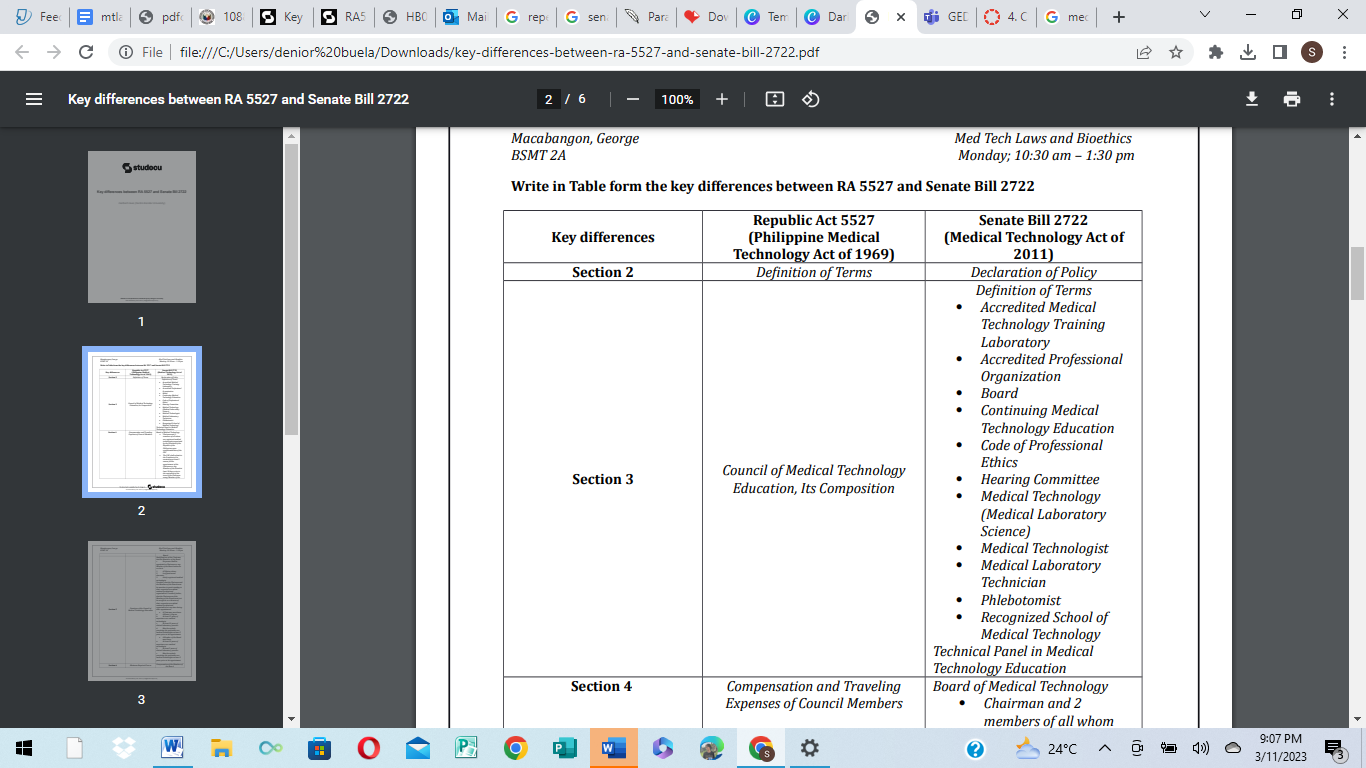The width and height of the screenshot is (1366, 768).
Task: Print the PDF document
Action: [x=1292, y=99]
